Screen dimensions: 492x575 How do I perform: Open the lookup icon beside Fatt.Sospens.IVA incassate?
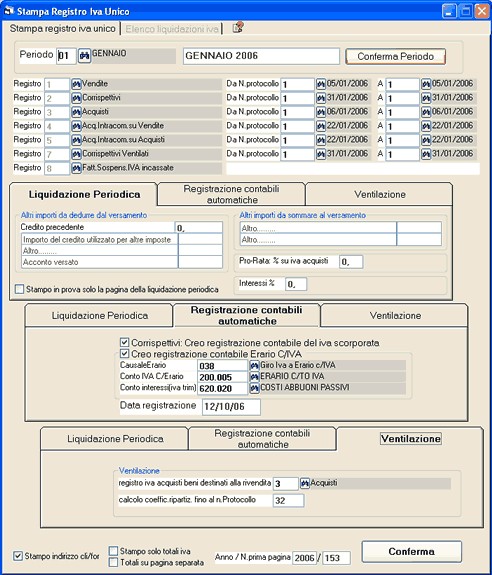(76, 168)
